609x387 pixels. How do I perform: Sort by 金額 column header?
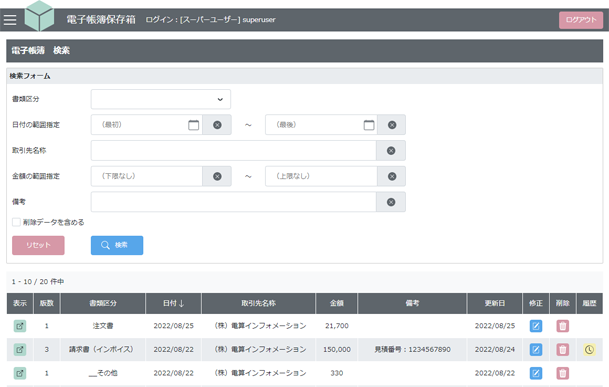click(336, 303)
